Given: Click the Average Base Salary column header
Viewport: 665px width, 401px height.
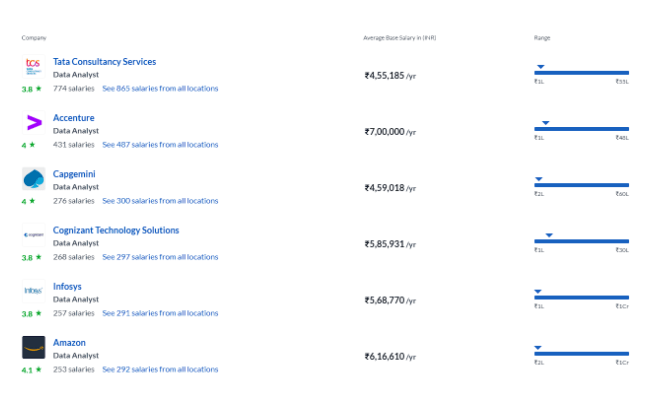Looking at the screenshot, I should [x=399, y=38].
